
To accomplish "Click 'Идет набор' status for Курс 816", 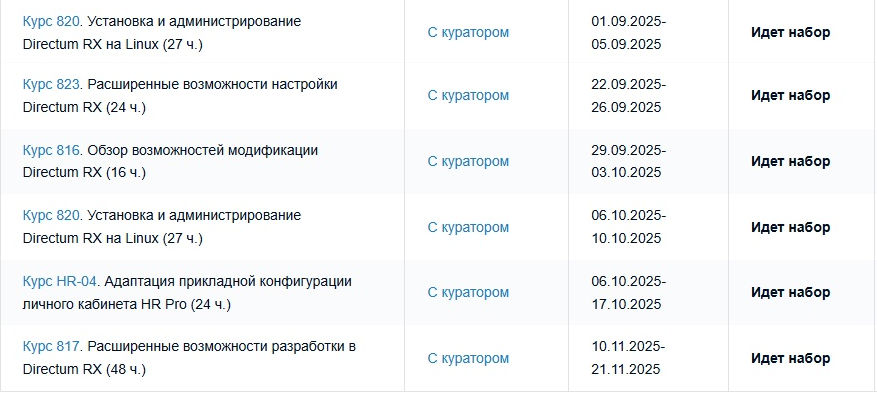I will (790, 161).
